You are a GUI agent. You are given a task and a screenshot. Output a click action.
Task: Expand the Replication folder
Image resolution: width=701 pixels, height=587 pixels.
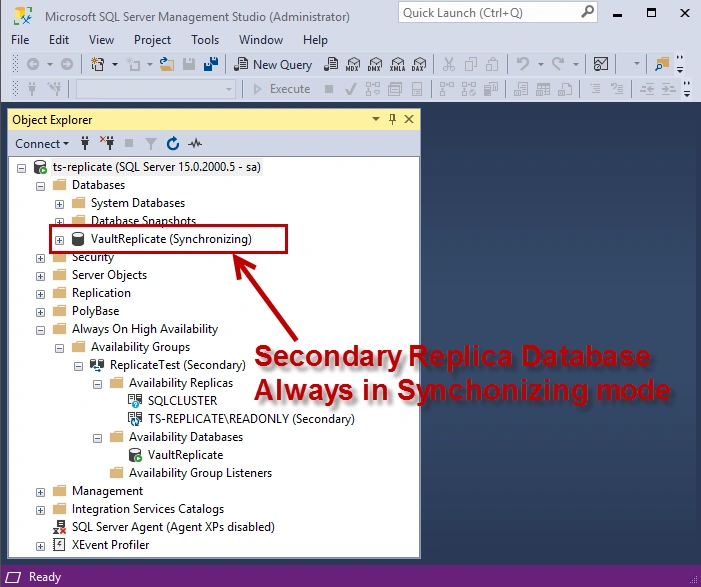(40, 294)
